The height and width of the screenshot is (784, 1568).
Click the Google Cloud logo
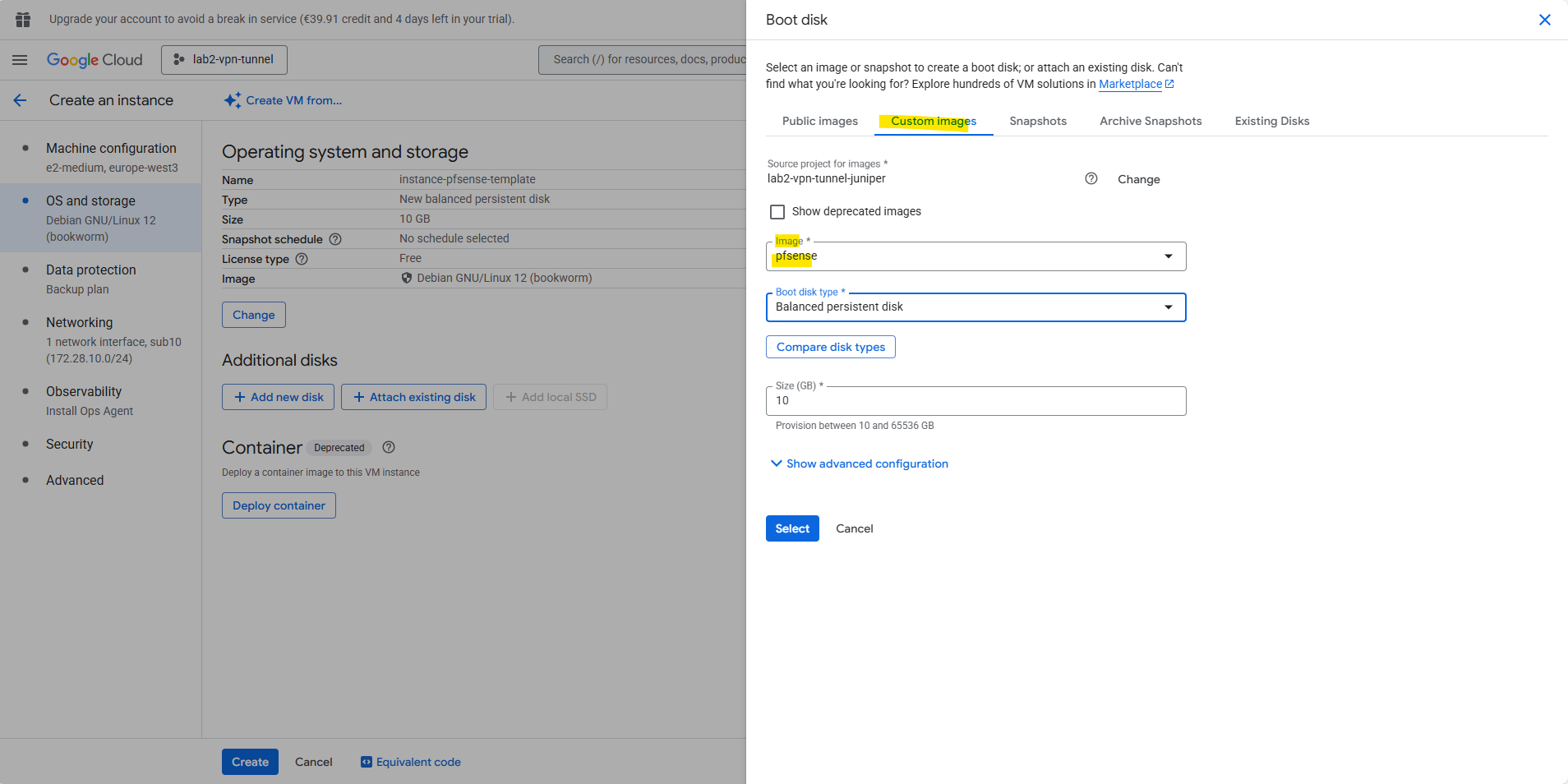(x=95, y=60)
